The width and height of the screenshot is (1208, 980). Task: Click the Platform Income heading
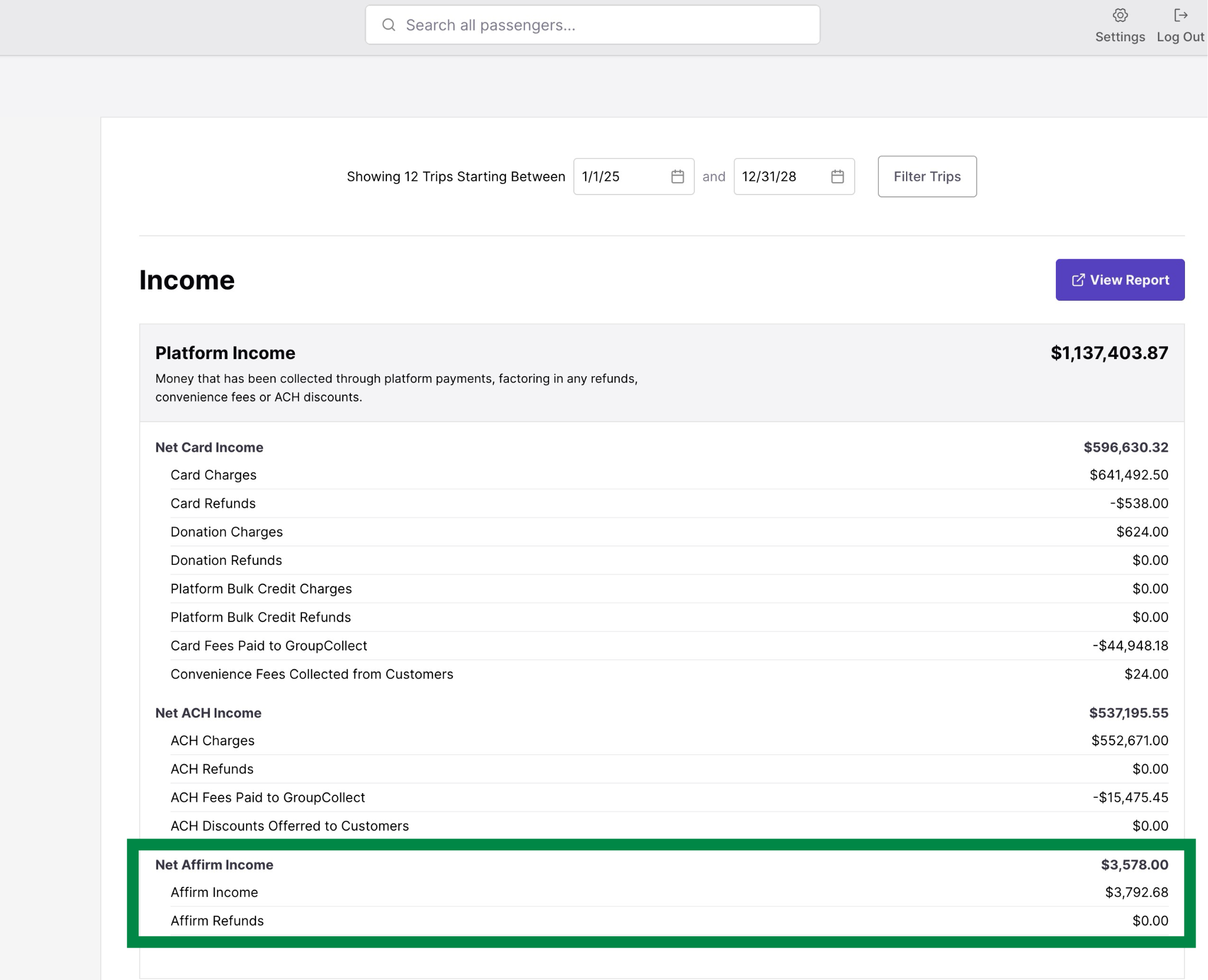[225, 353]
